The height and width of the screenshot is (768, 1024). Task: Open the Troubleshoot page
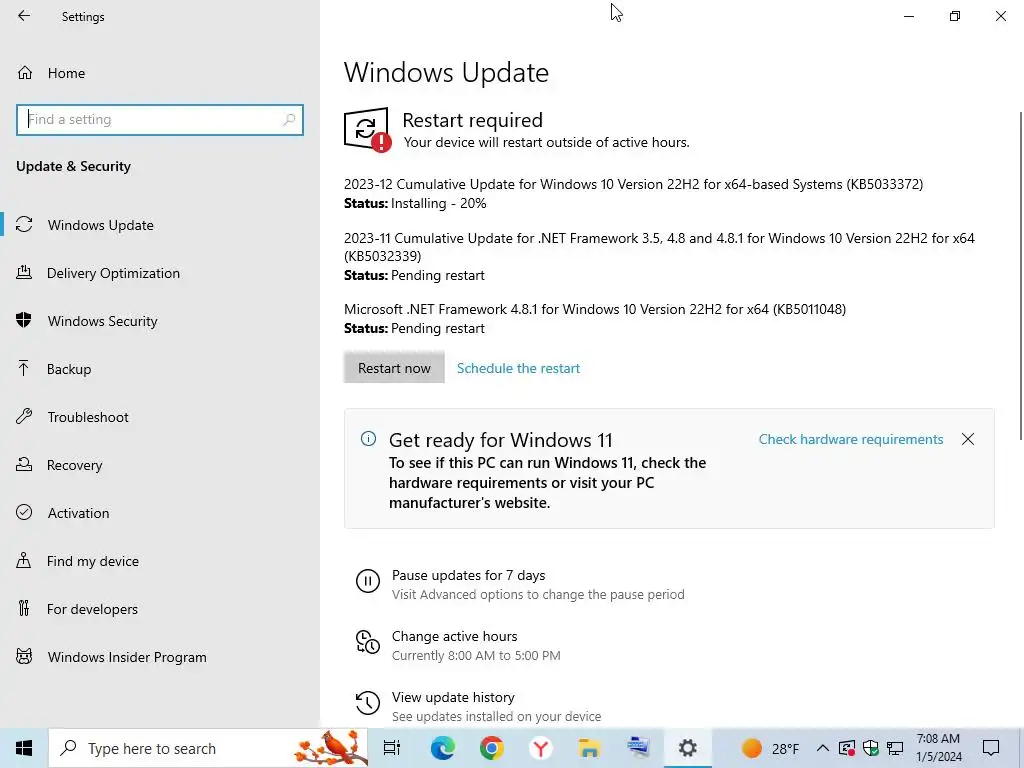coord(88,417)
